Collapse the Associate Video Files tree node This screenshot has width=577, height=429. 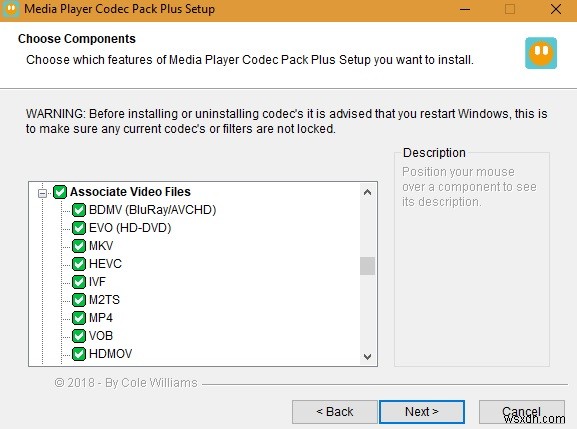coord(43,192)
